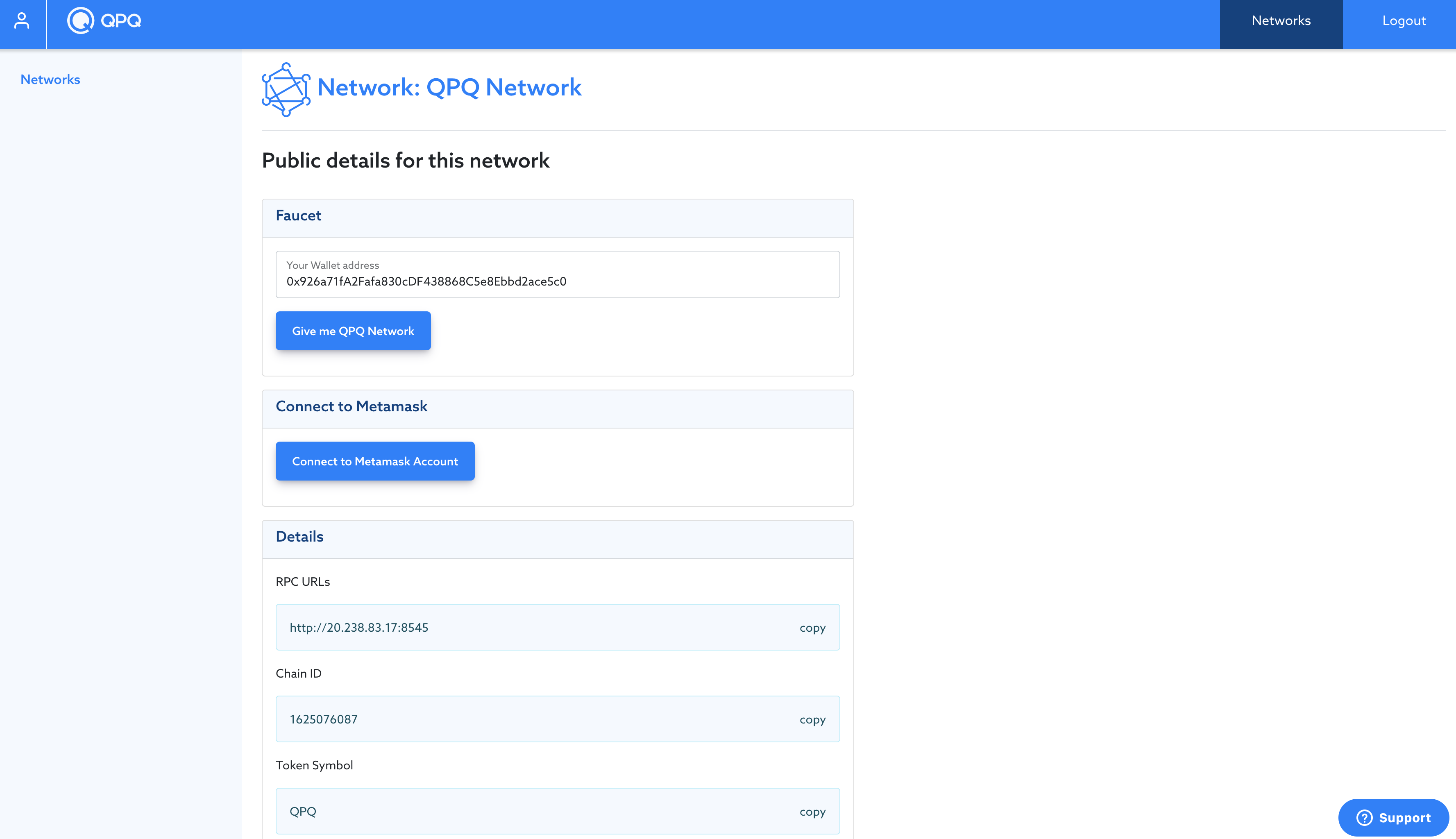Click the Connect to Metamask section header
1456x839 pixels.
click(557, 408)
